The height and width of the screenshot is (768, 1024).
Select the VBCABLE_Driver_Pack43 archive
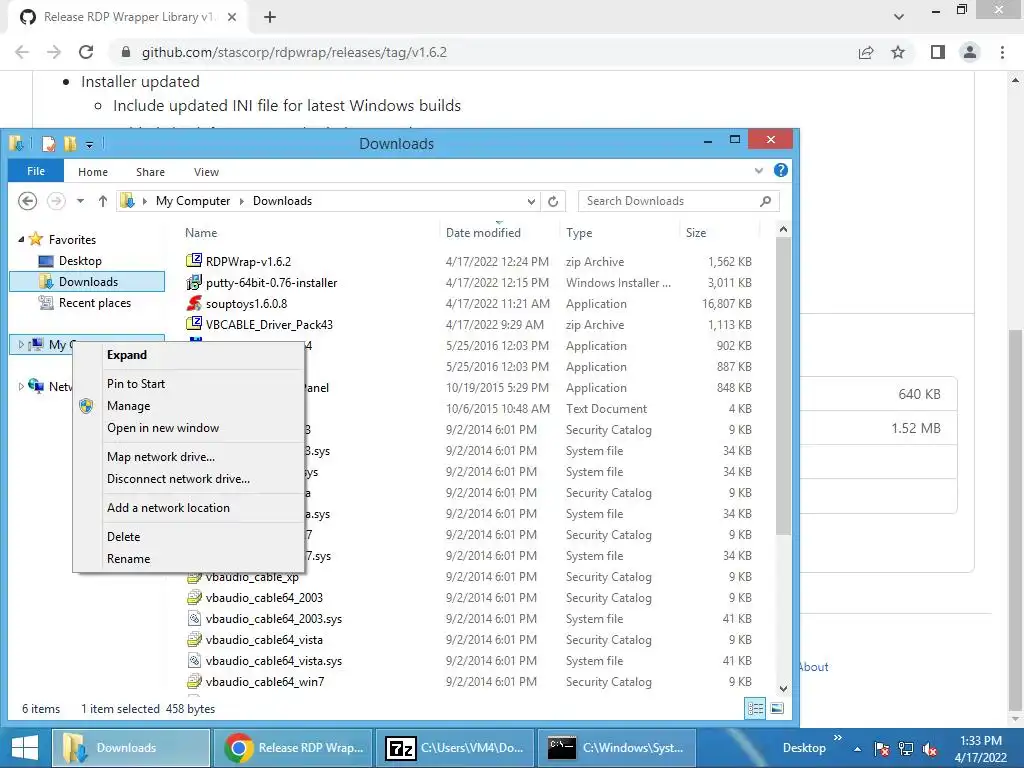[269, 324]
